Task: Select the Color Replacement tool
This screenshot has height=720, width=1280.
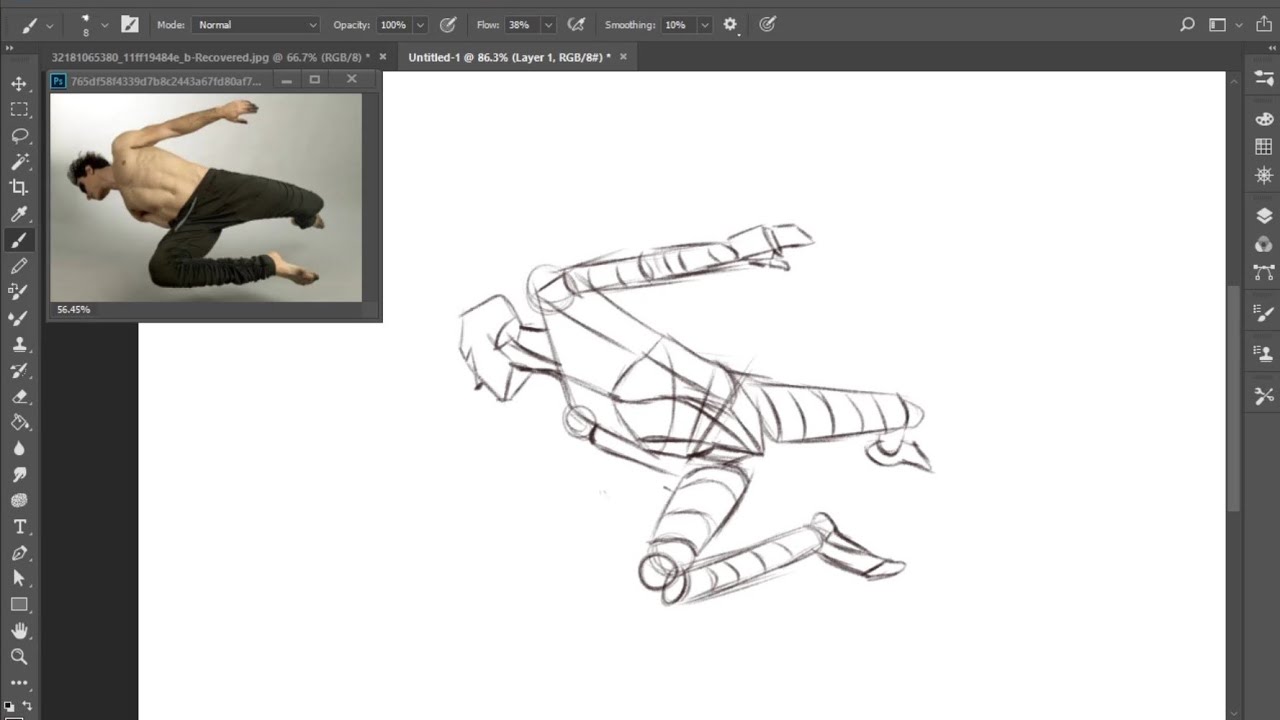Action: click(19, 292)
